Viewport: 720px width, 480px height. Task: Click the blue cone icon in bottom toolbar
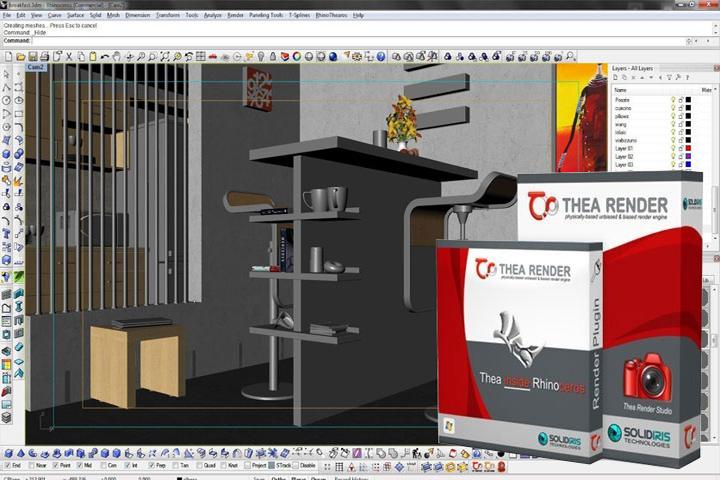(21, 454)
